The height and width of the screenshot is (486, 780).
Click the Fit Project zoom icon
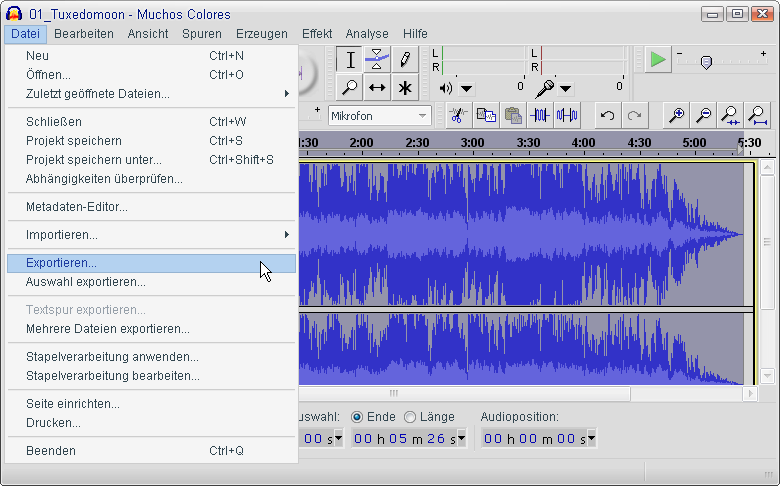(758, 116)
